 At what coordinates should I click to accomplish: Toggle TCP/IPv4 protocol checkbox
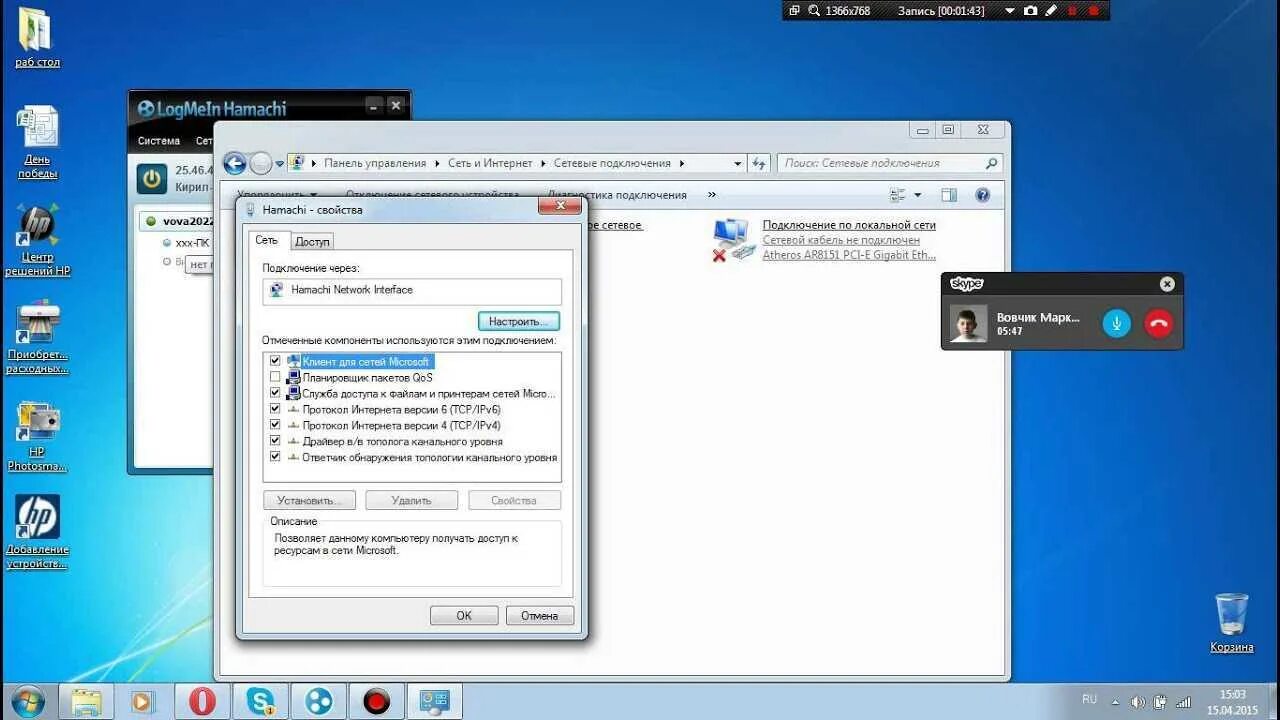(275, 425)
